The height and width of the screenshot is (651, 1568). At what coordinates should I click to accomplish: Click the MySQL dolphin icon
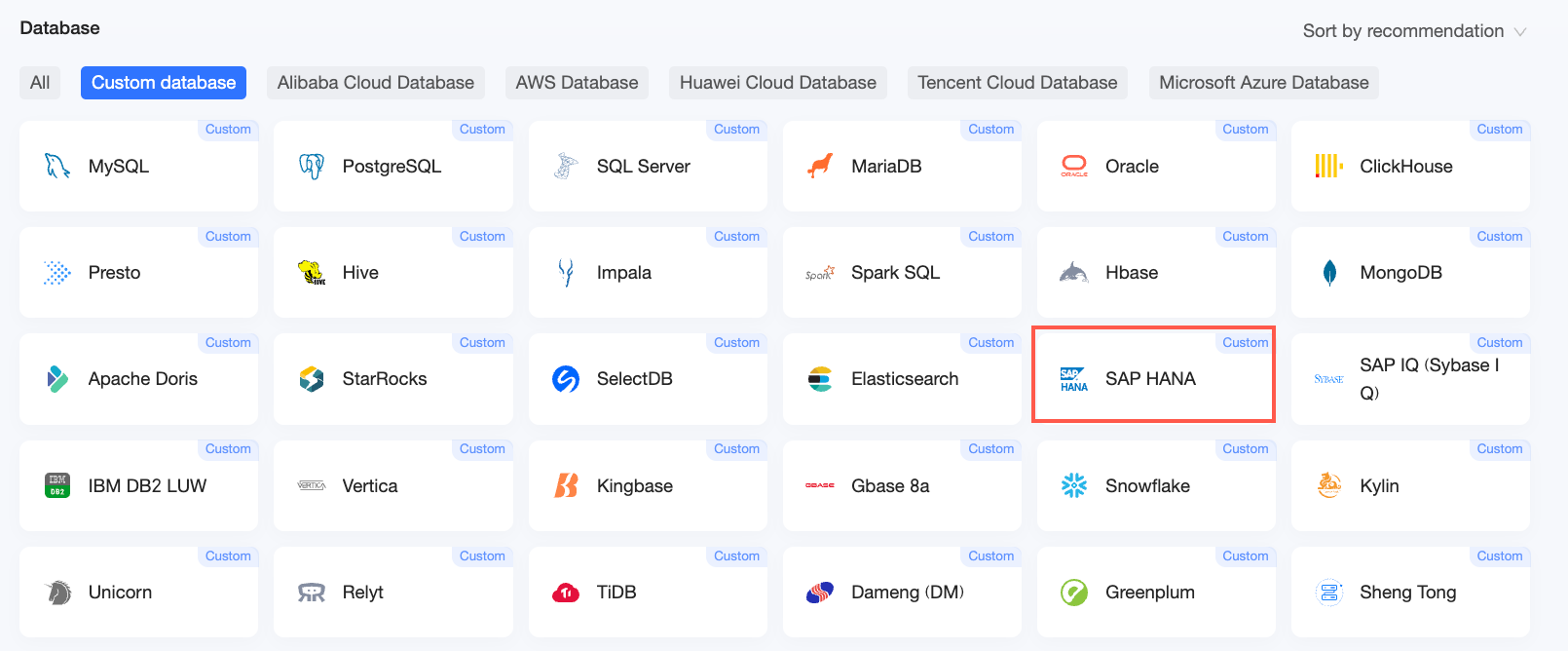click(57, 167)
